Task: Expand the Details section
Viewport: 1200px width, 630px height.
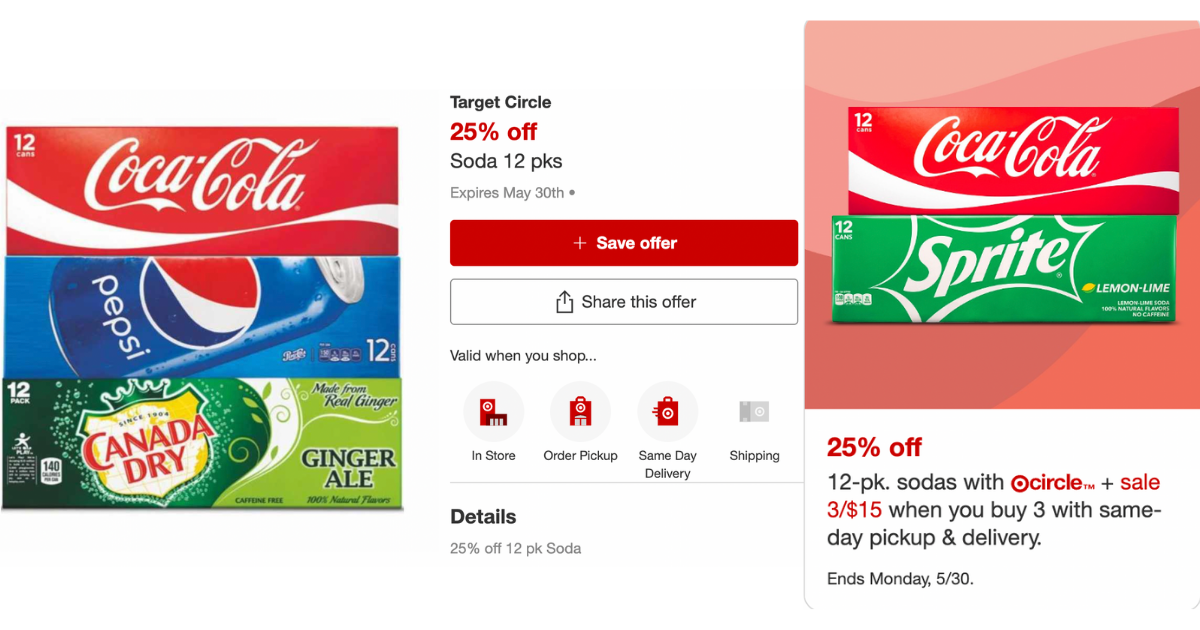Action: pos(483,517)
